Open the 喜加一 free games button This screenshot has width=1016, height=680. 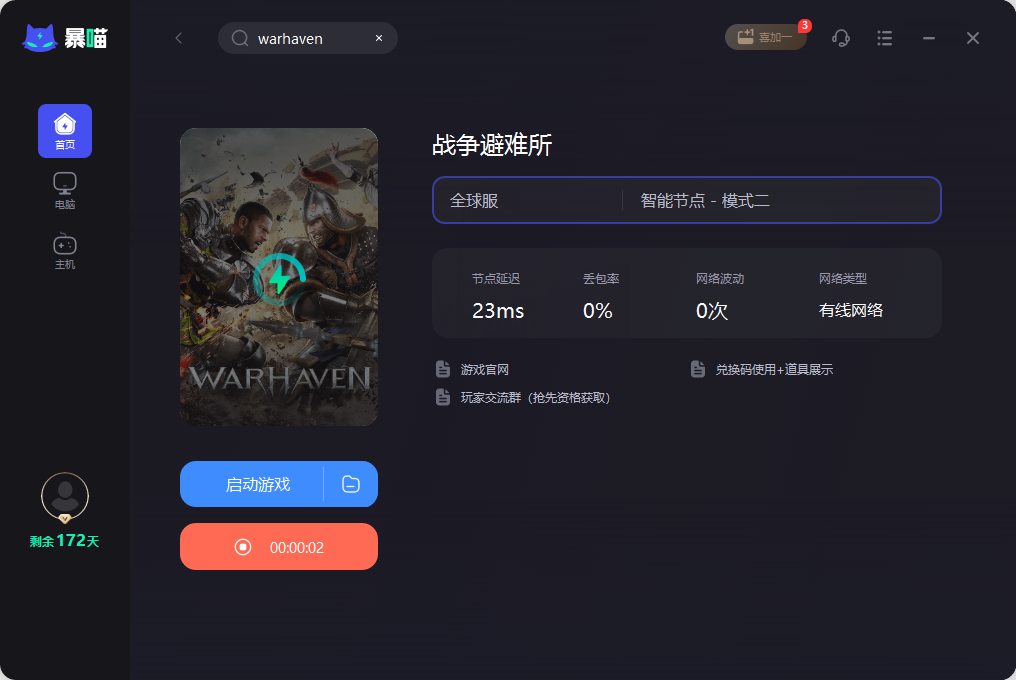pyautogui.click(x=766, y=37)
